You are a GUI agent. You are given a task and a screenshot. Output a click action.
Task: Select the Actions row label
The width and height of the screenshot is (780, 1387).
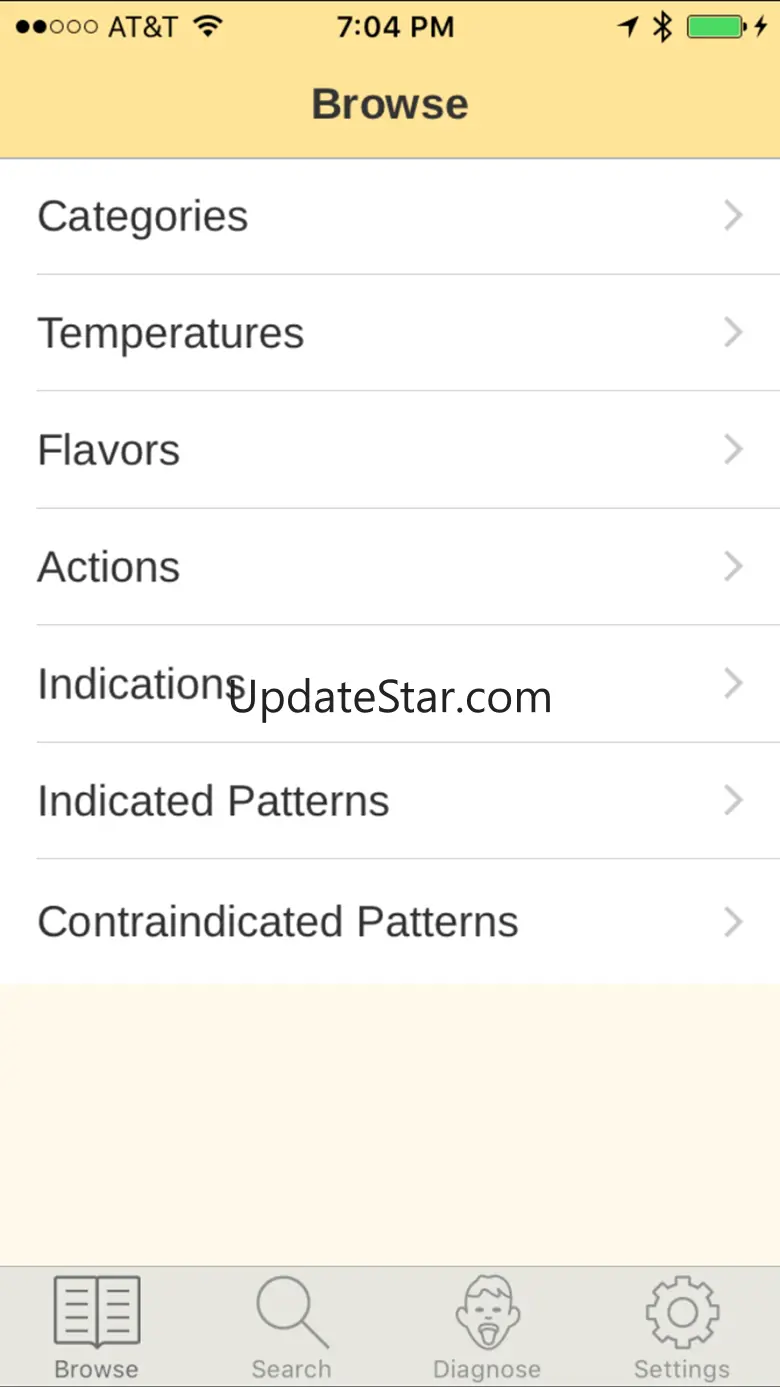(109, 567)
